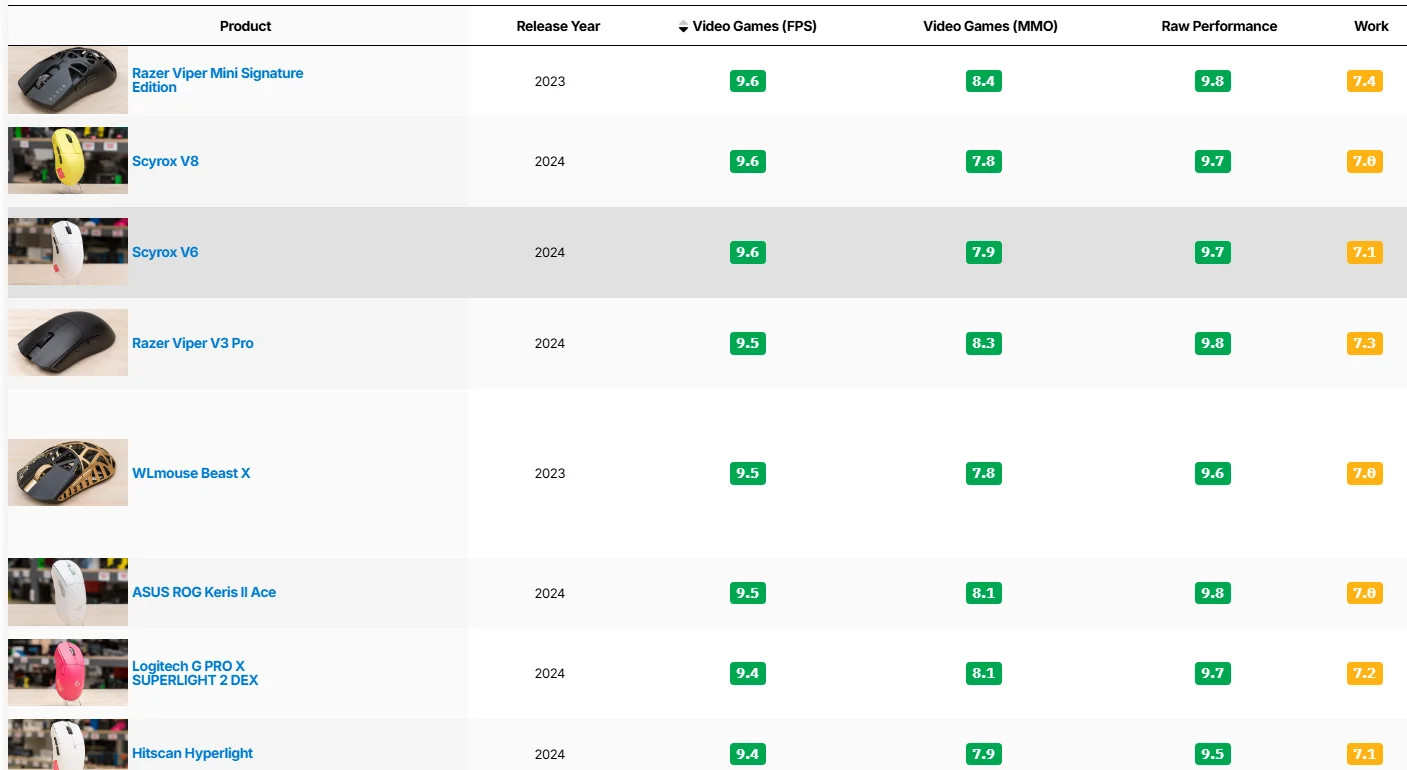Click the Scyrox V6 product name
The width and height of the screenshot is (1407, 770).
(165, 252)
